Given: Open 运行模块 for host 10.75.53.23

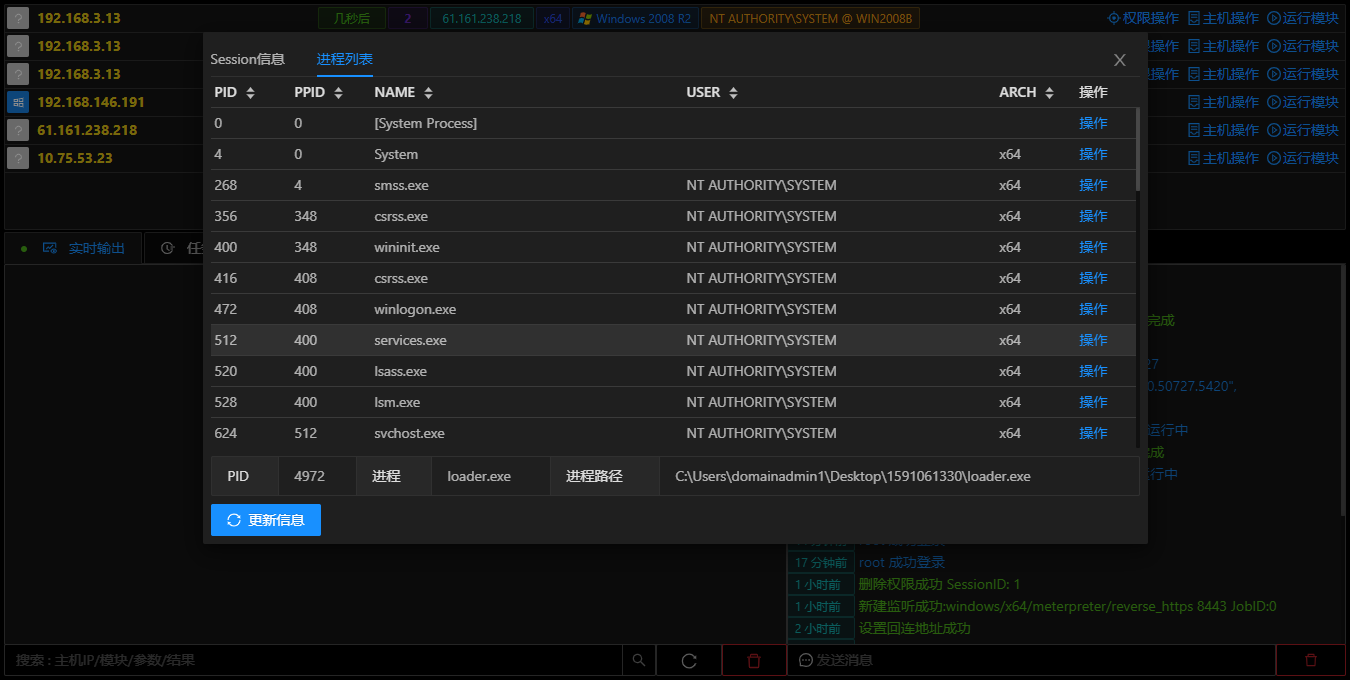Looking at the screenshot, I should click(1303, 158).
